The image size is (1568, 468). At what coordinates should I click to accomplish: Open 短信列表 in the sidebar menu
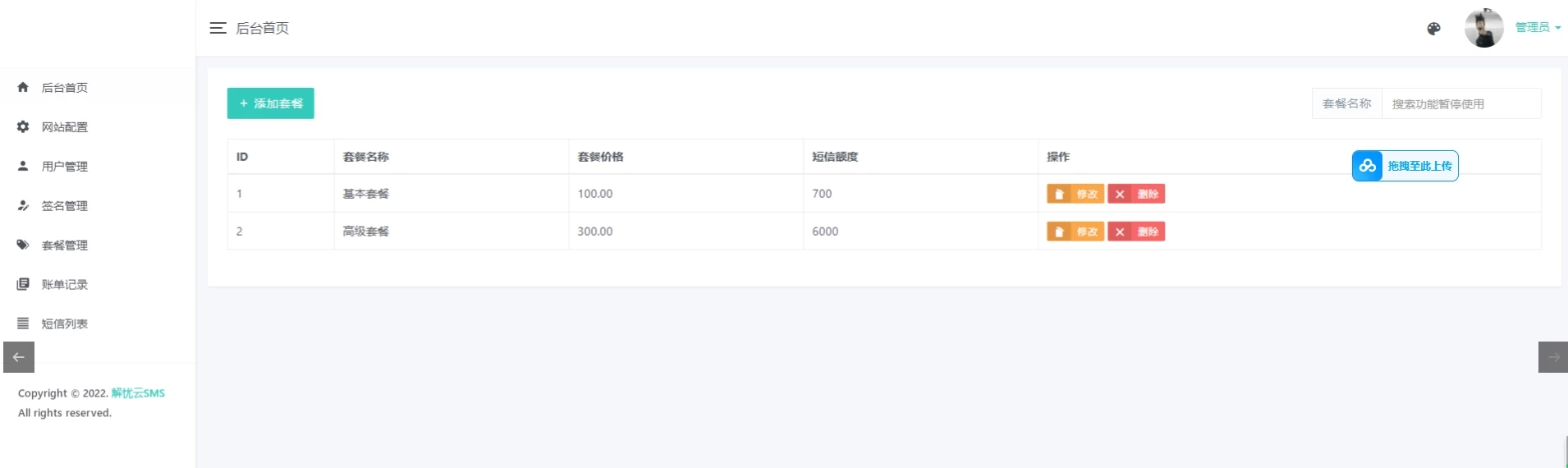[x=65, y=324]
